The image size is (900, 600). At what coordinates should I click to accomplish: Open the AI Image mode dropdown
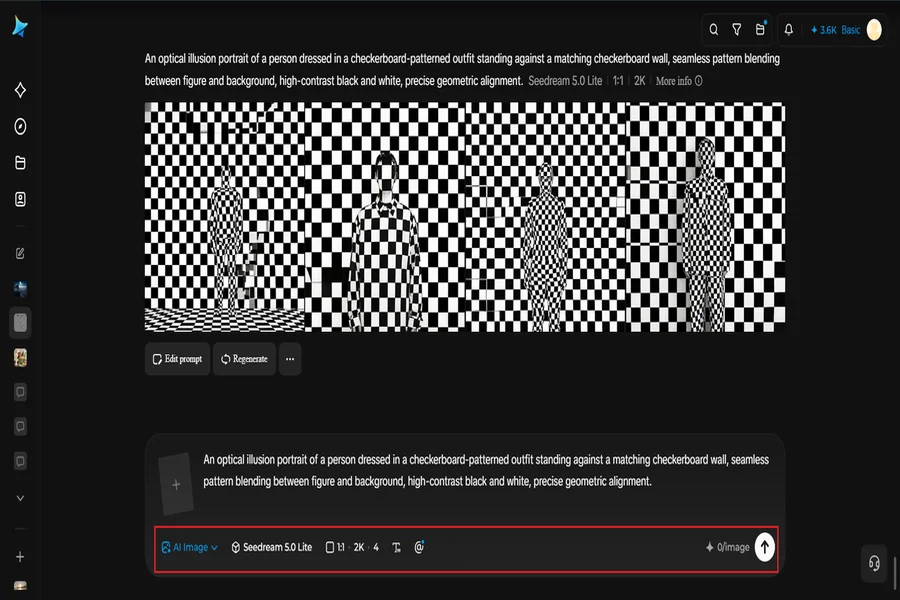pyautogui.click(x=189, y=547)
